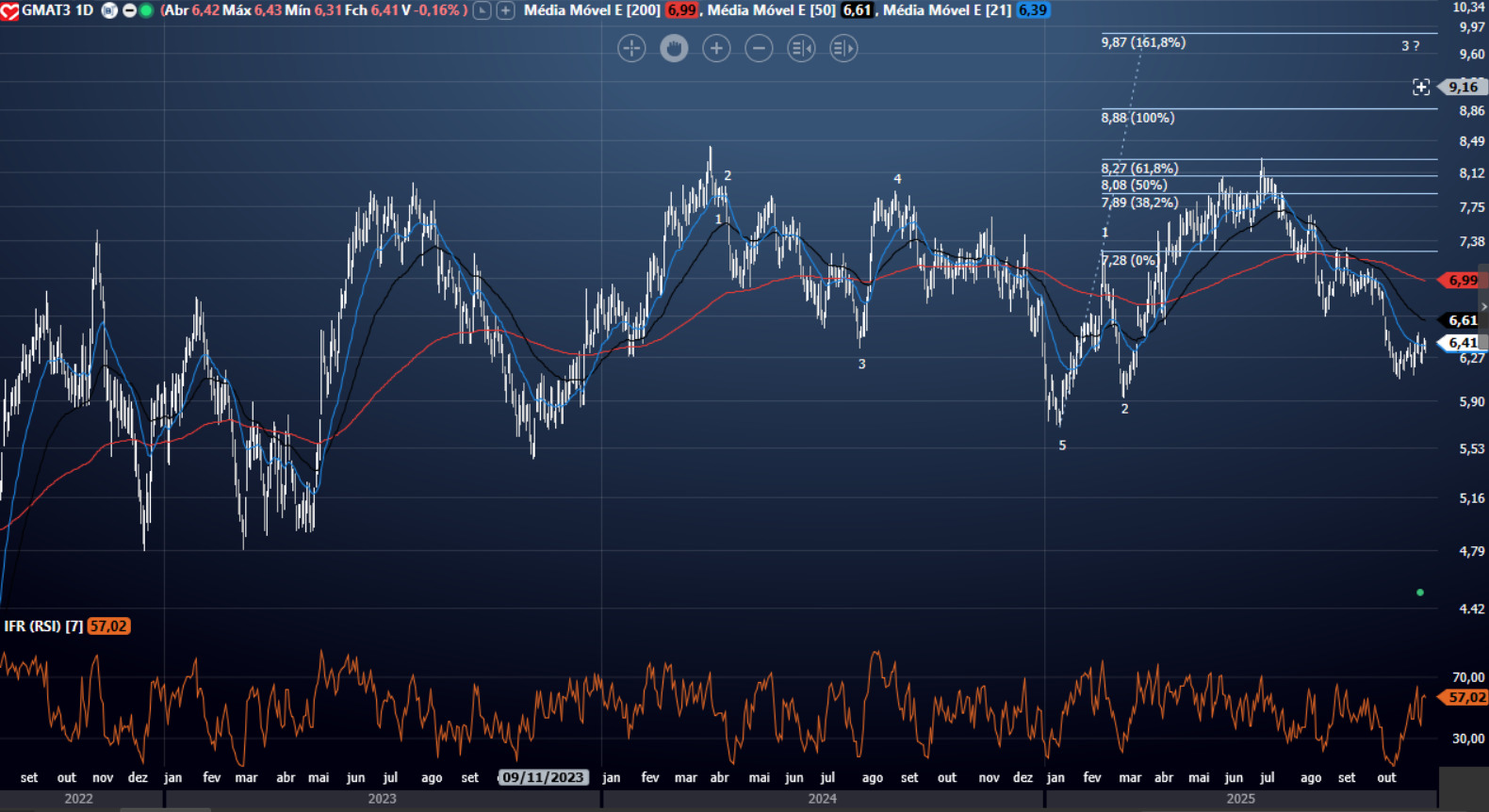The width and height of the screenshot is (1489, 812).
Task: Click the 2023 year band on timeline
Action: 382,799
